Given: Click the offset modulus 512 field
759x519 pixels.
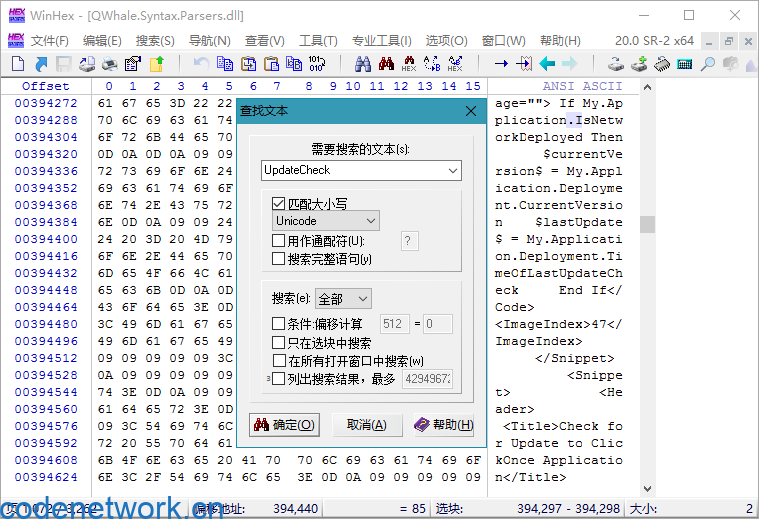Looking at the screenshot, I should pos(394,323).
